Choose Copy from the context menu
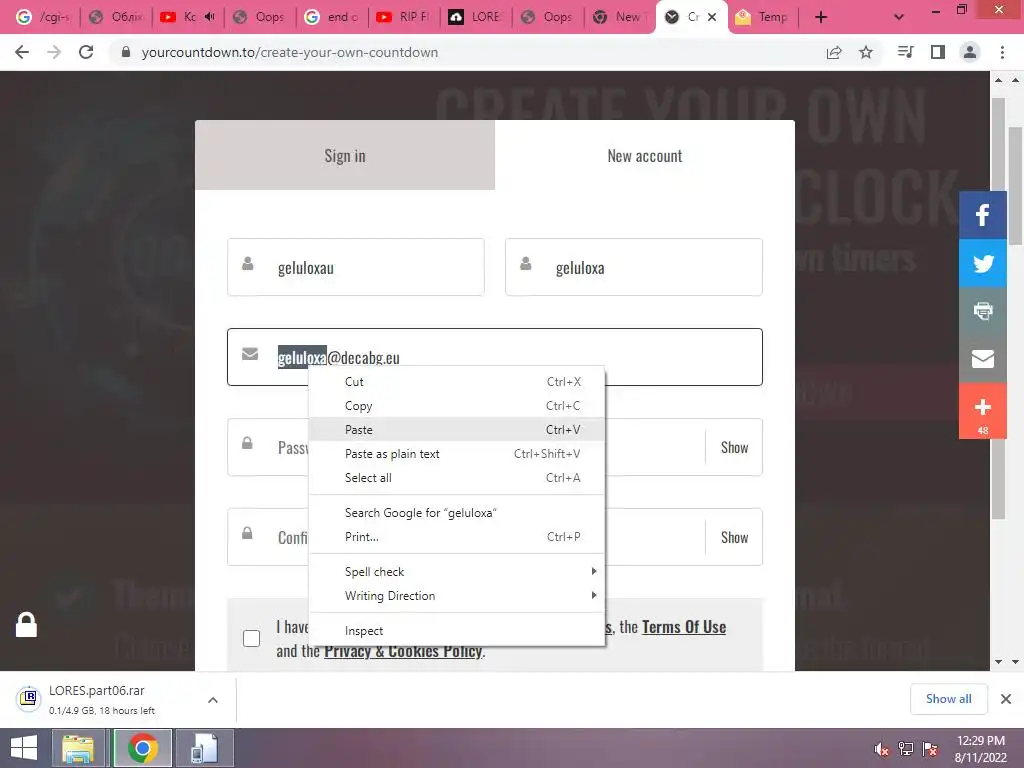This screenshot has height=768, width=1024. click(456, 406)
